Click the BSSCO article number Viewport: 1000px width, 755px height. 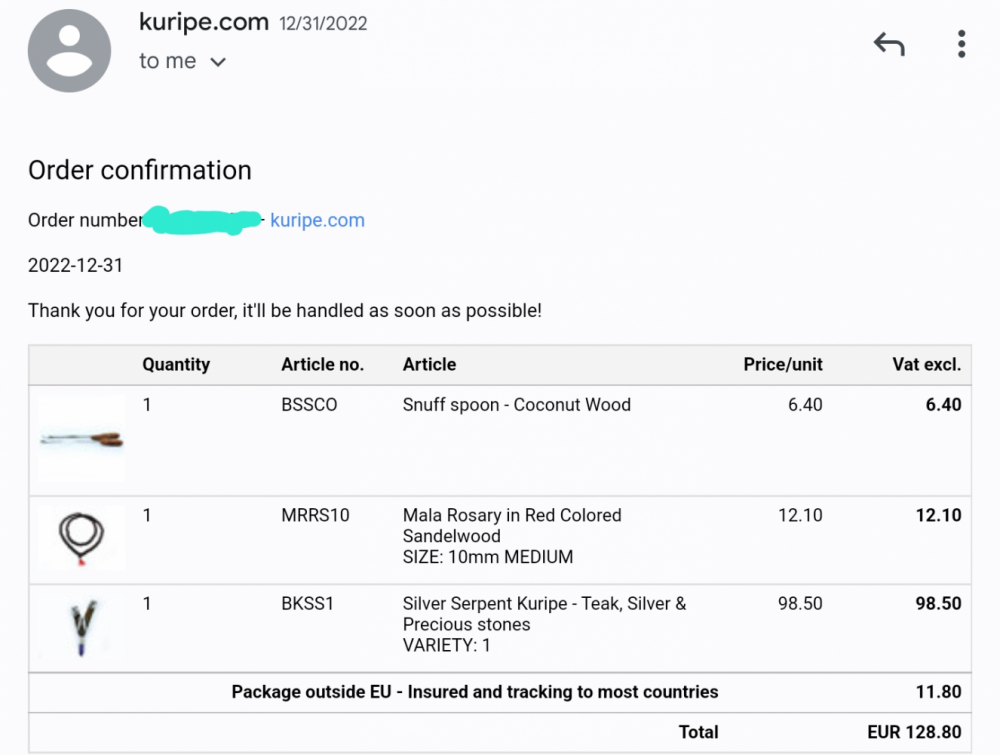(309, 405)
